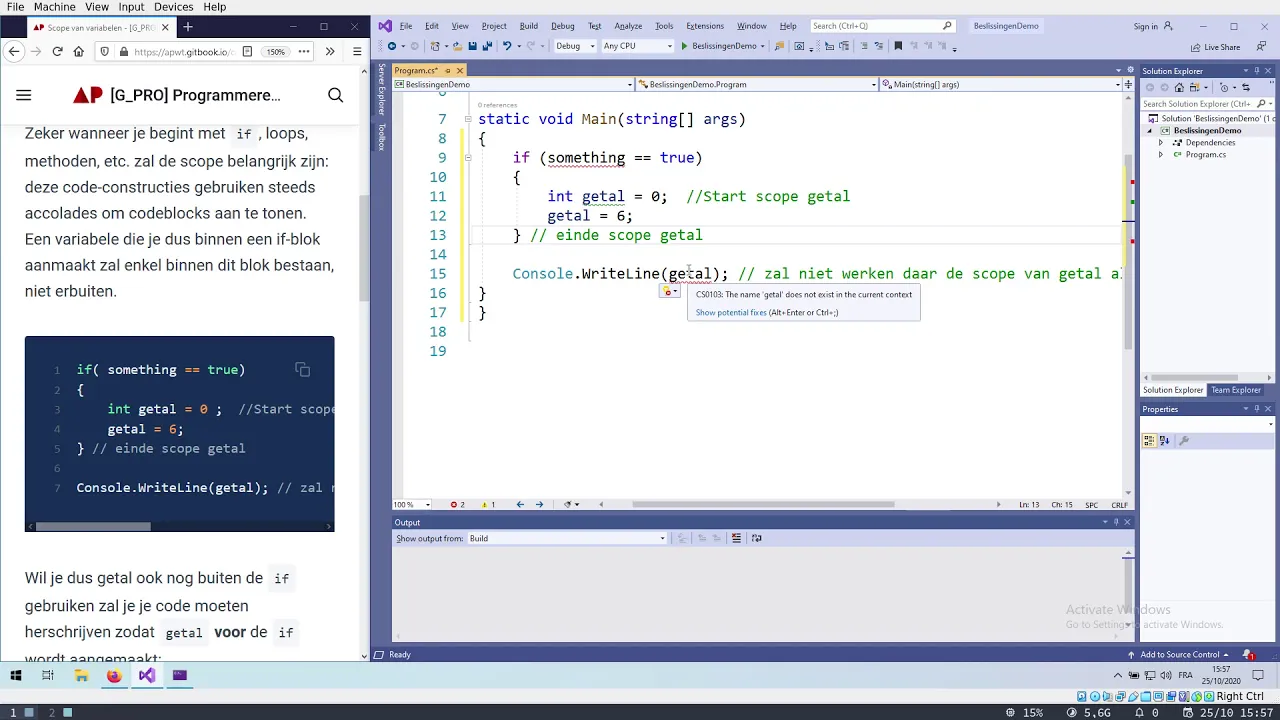
Task: Pin the Program.cs tab
Action: [447, 71]
